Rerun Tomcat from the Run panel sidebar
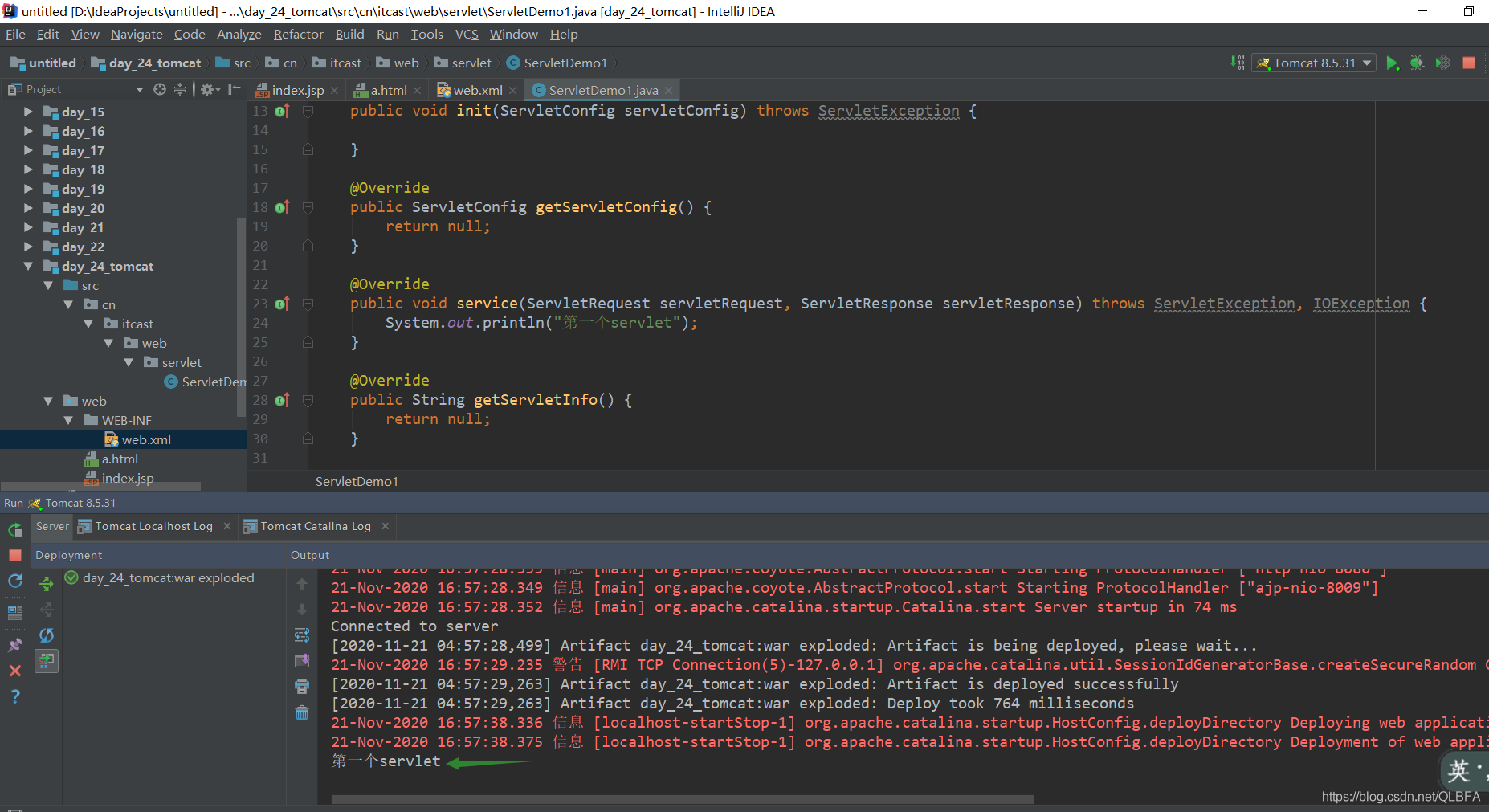Image resolution: width=1489 pixels, height=812 pixels. coord(15,530)
